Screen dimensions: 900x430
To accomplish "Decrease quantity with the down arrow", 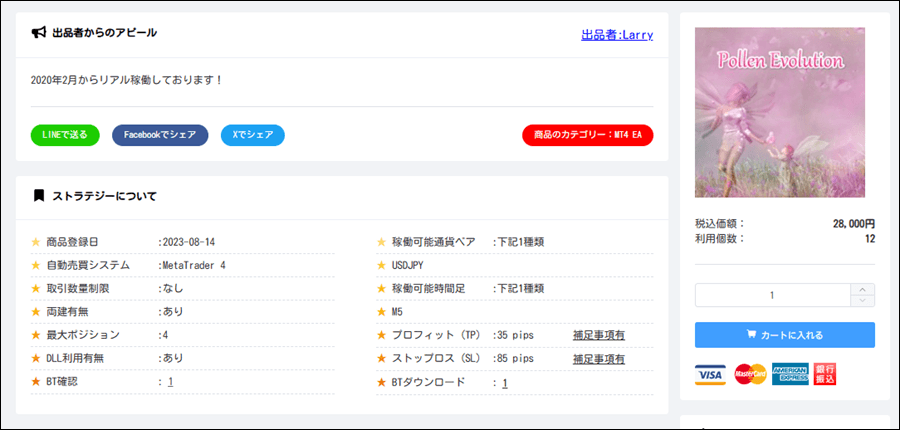I will 862,300.
